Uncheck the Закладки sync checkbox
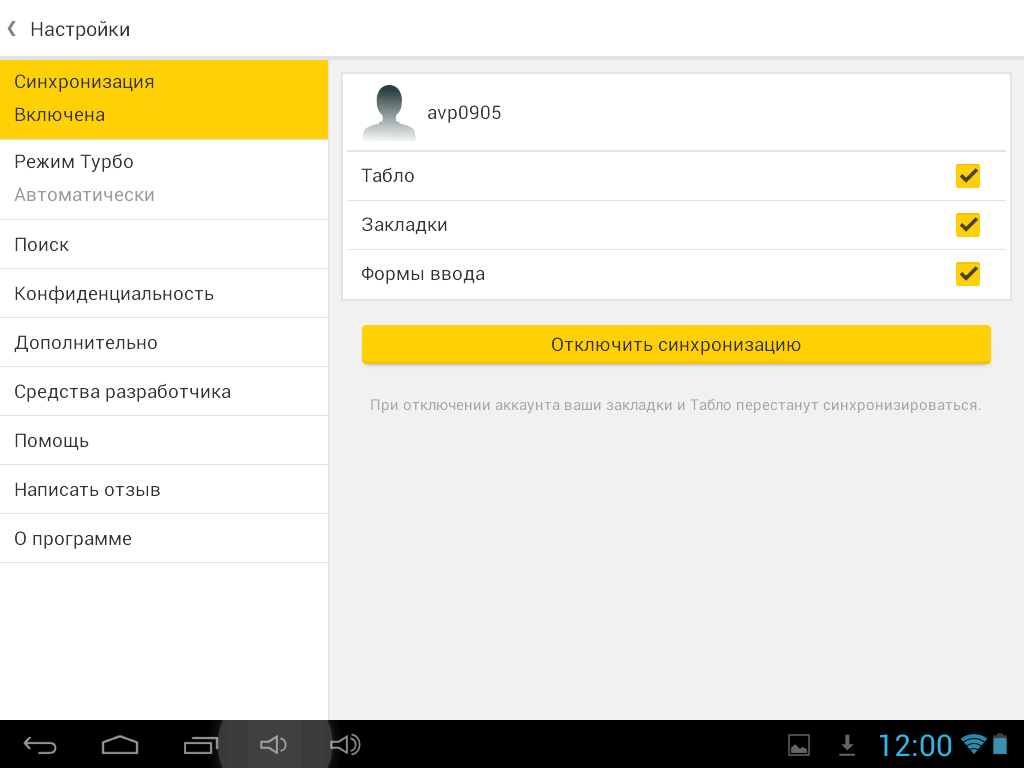Image resolution: width=1024 pixels, height=768 pixels. pos(967,225)
